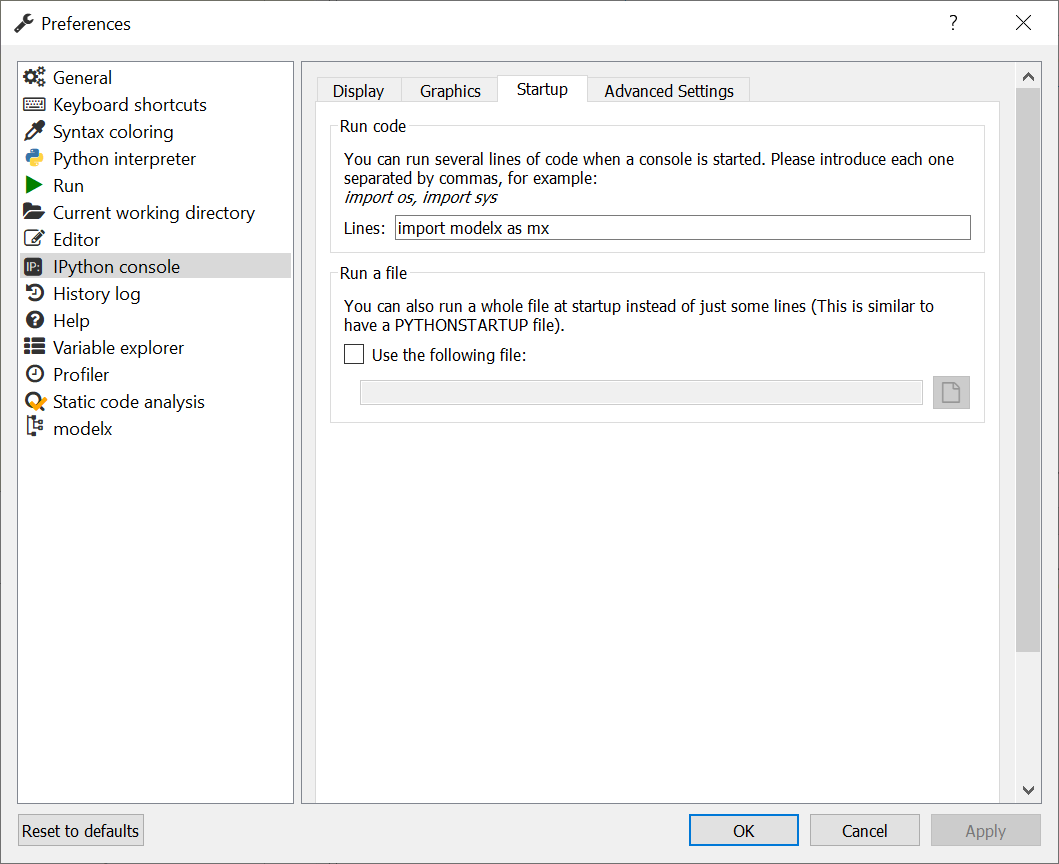Screen dimensions: 1059x864
Task: Click Reset to defaults
Action: [x=81, y=831]
